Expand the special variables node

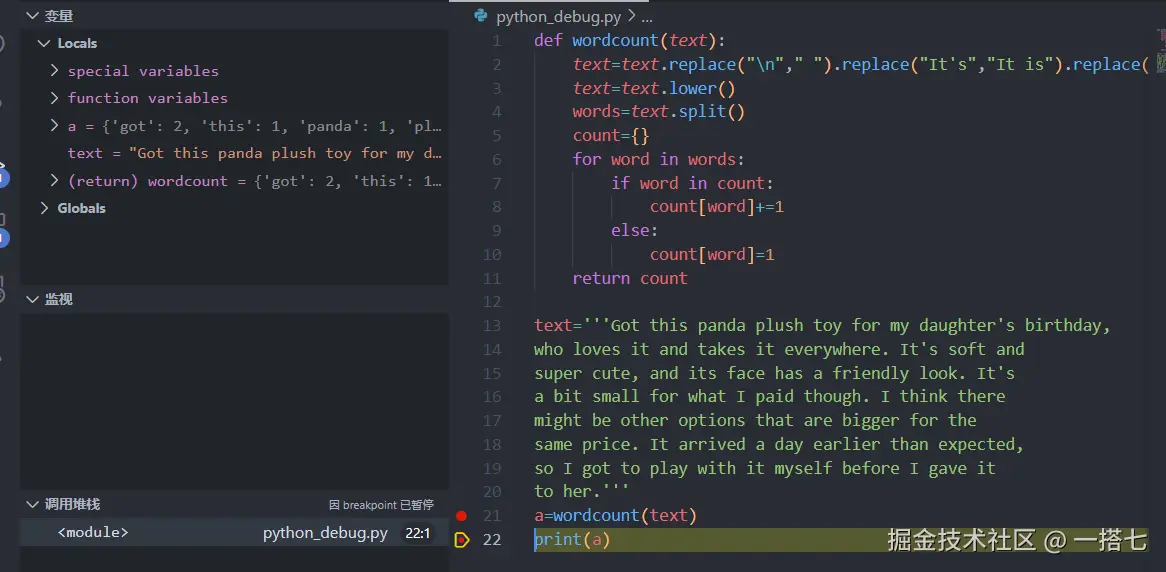54,71
